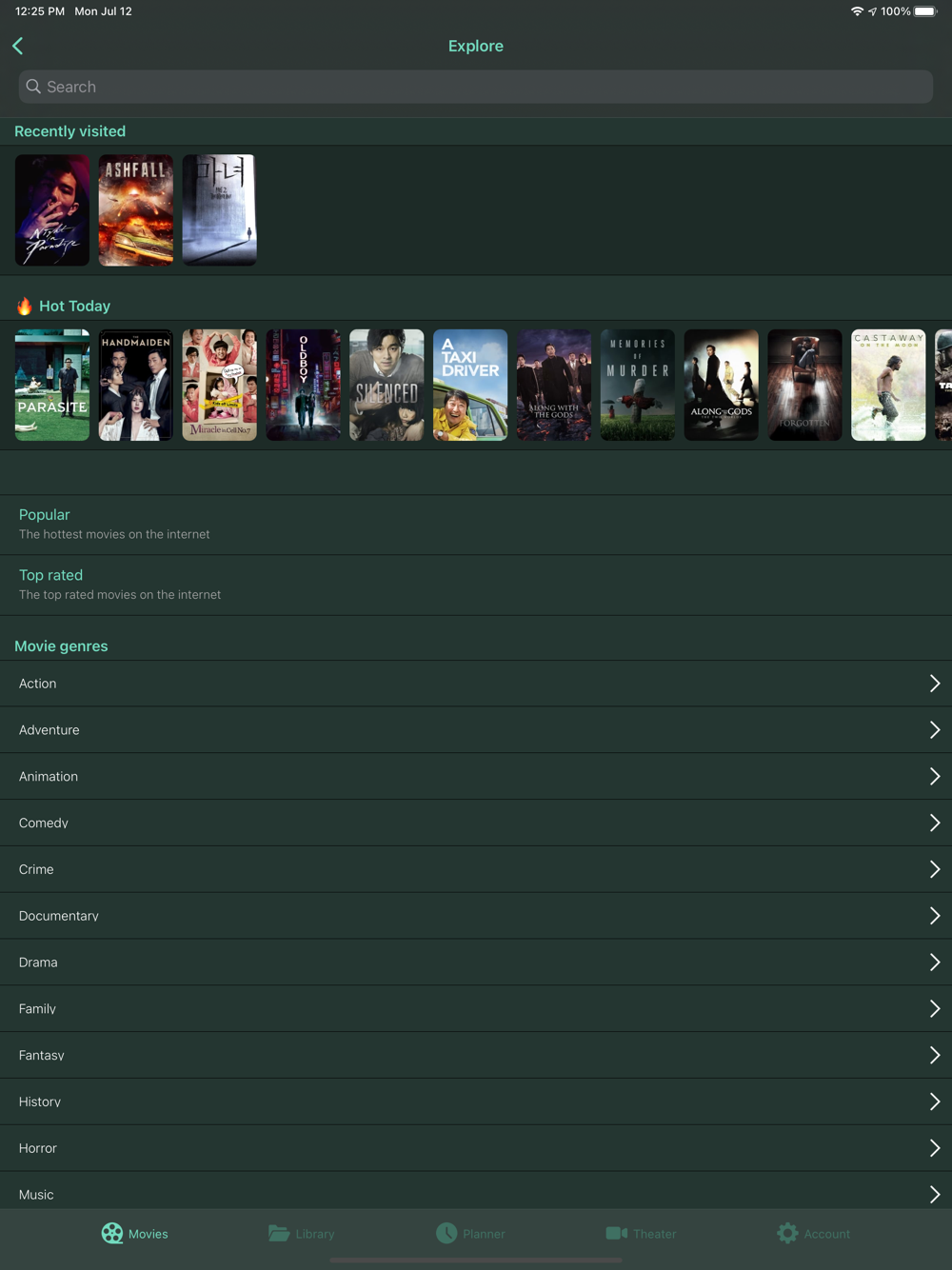
Task: Expand the Comedy genre chevron
Action: [x=934, y=823]
